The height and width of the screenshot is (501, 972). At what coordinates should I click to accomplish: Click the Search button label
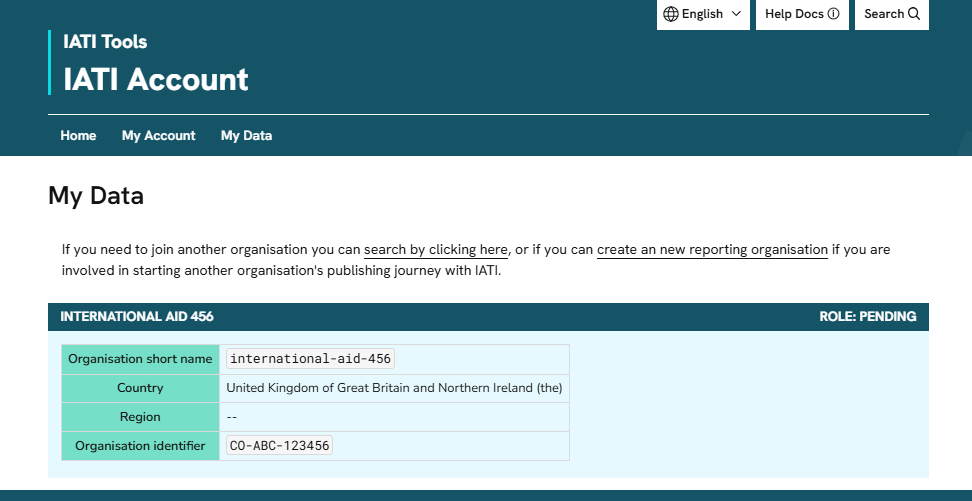coord(883,14)
